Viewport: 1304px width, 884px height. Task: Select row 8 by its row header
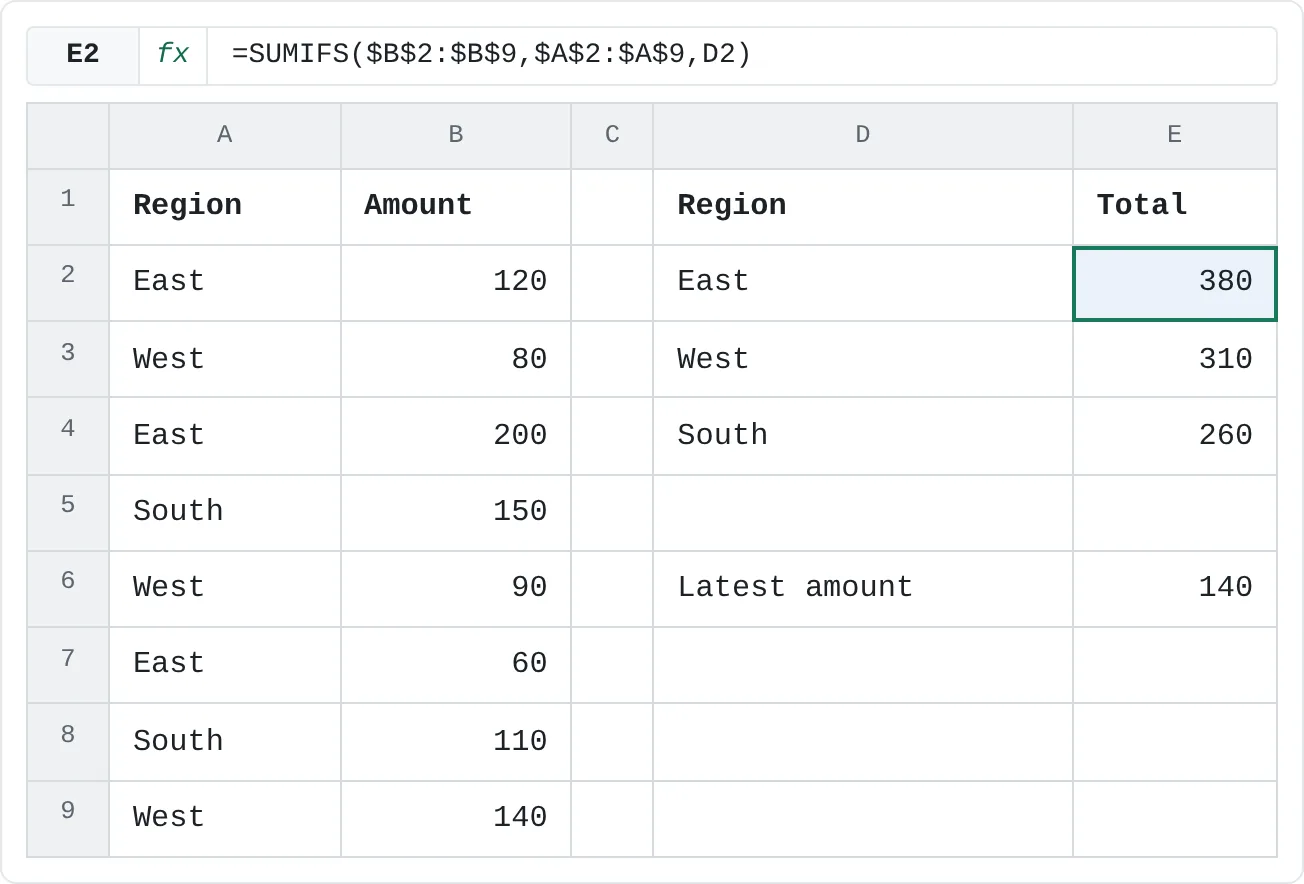coord(68,742)
